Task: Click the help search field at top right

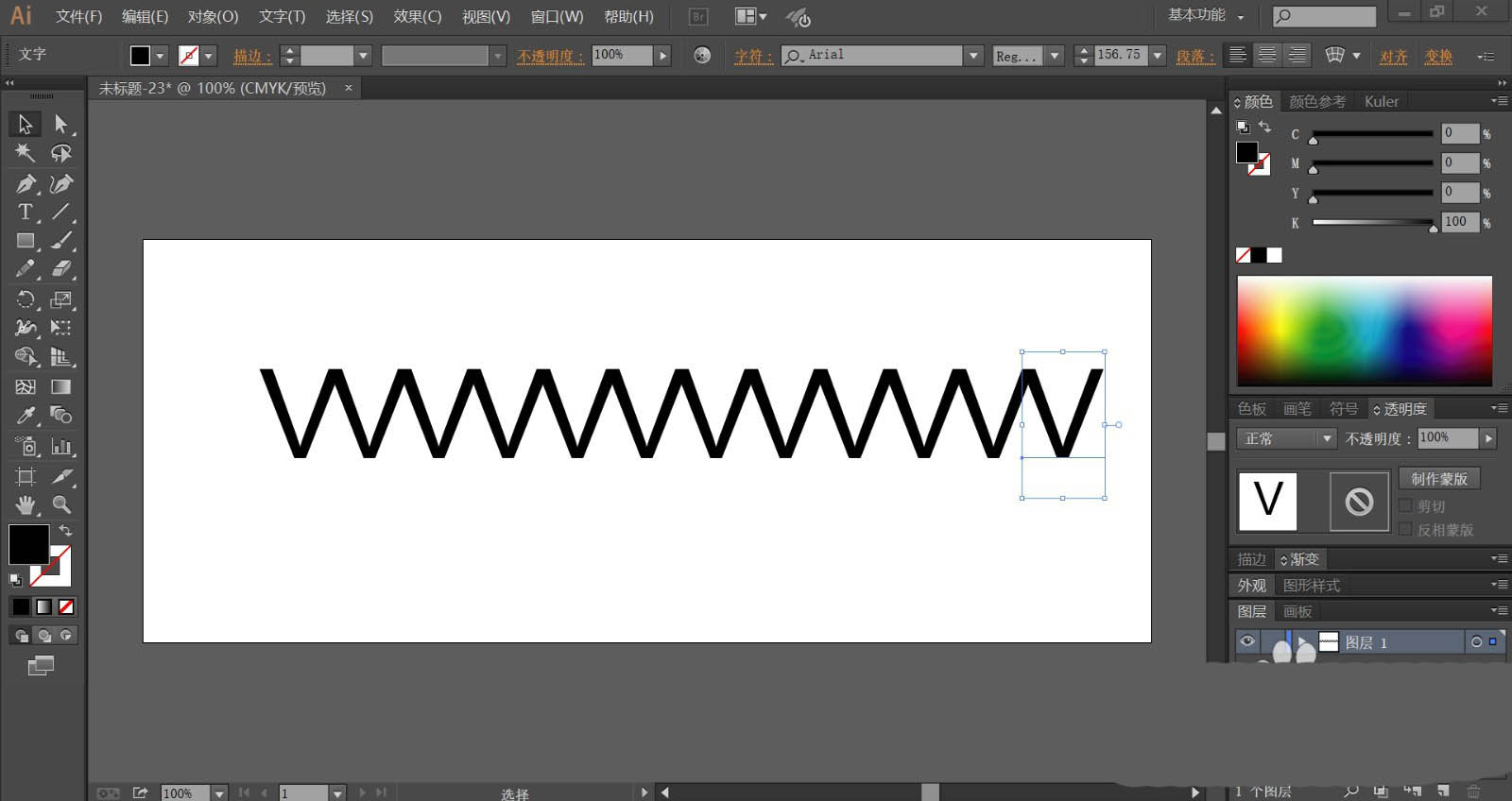Action: (1324, 16)
